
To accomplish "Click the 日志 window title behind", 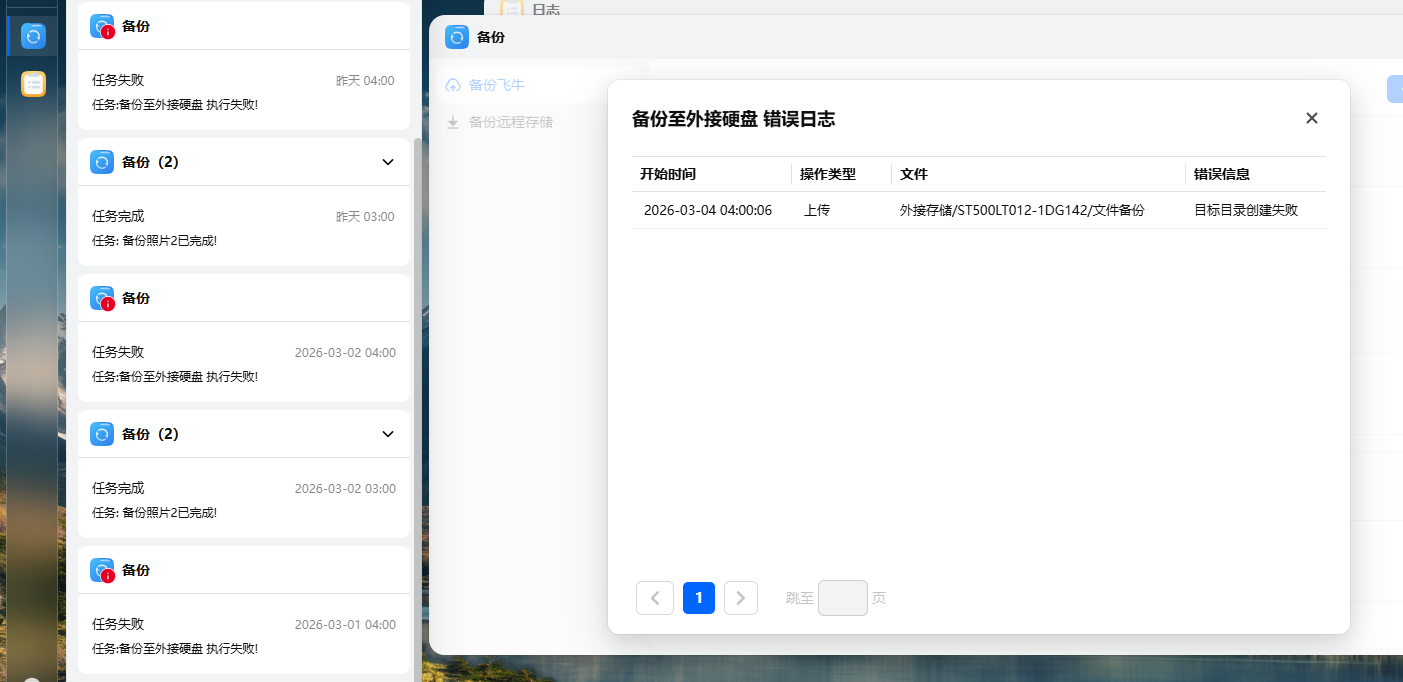I will pos(546,10).
